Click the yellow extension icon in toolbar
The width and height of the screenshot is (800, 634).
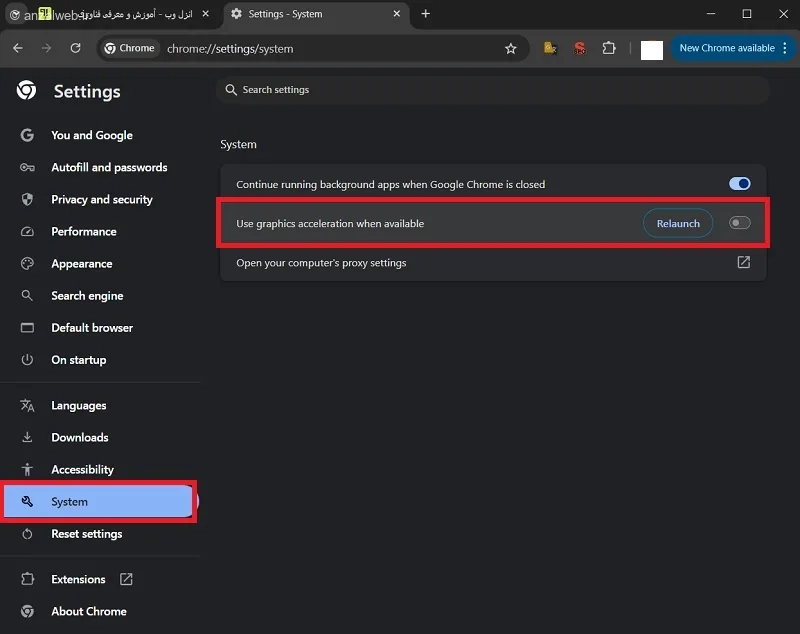click(x=550, y=48)
